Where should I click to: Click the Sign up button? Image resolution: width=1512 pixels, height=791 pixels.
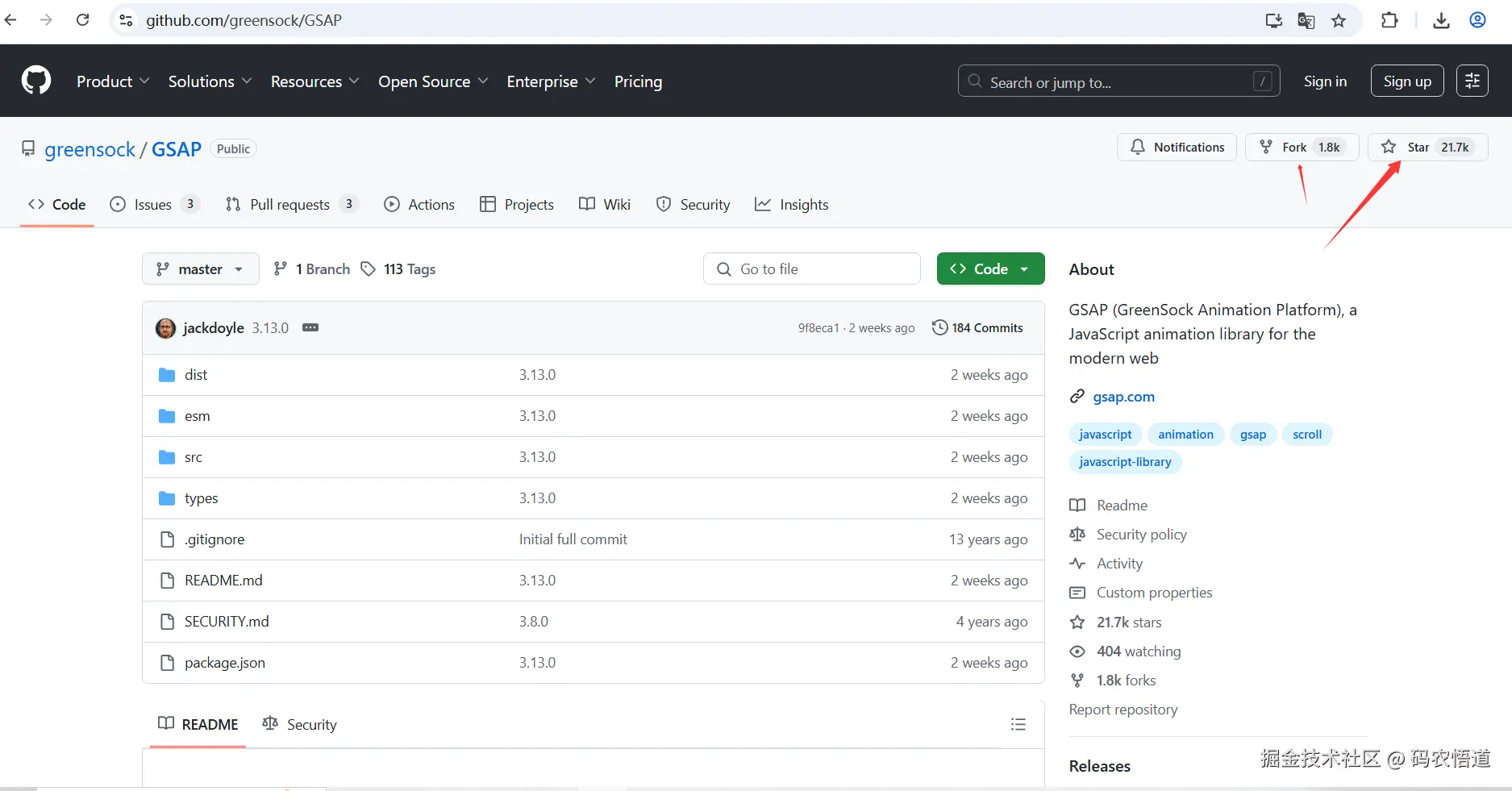[1407, 81]
